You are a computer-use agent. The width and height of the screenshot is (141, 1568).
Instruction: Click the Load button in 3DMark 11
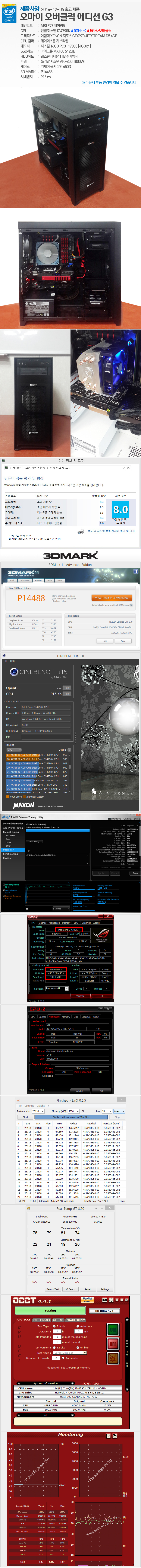pyautogui.click(x=105, y=641)
